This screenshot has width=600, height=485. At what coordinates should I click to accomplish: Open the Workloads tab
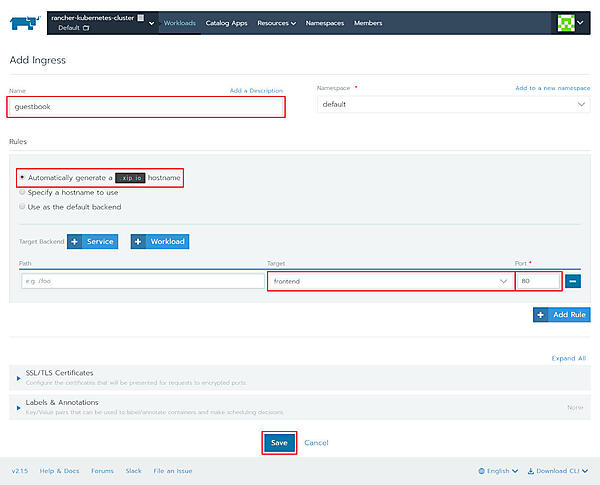(x=180, y=23)
